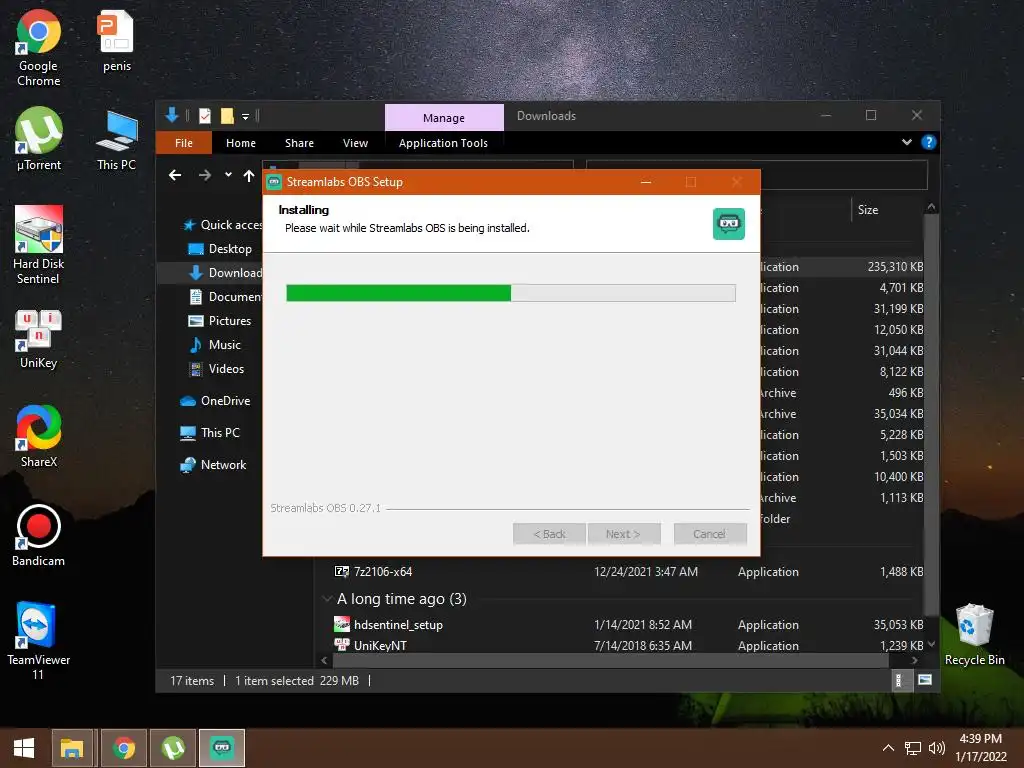Screen dimensions: 1024x768
Task: Click the Properties quick access toolbar icon
Action: [204, 116]
